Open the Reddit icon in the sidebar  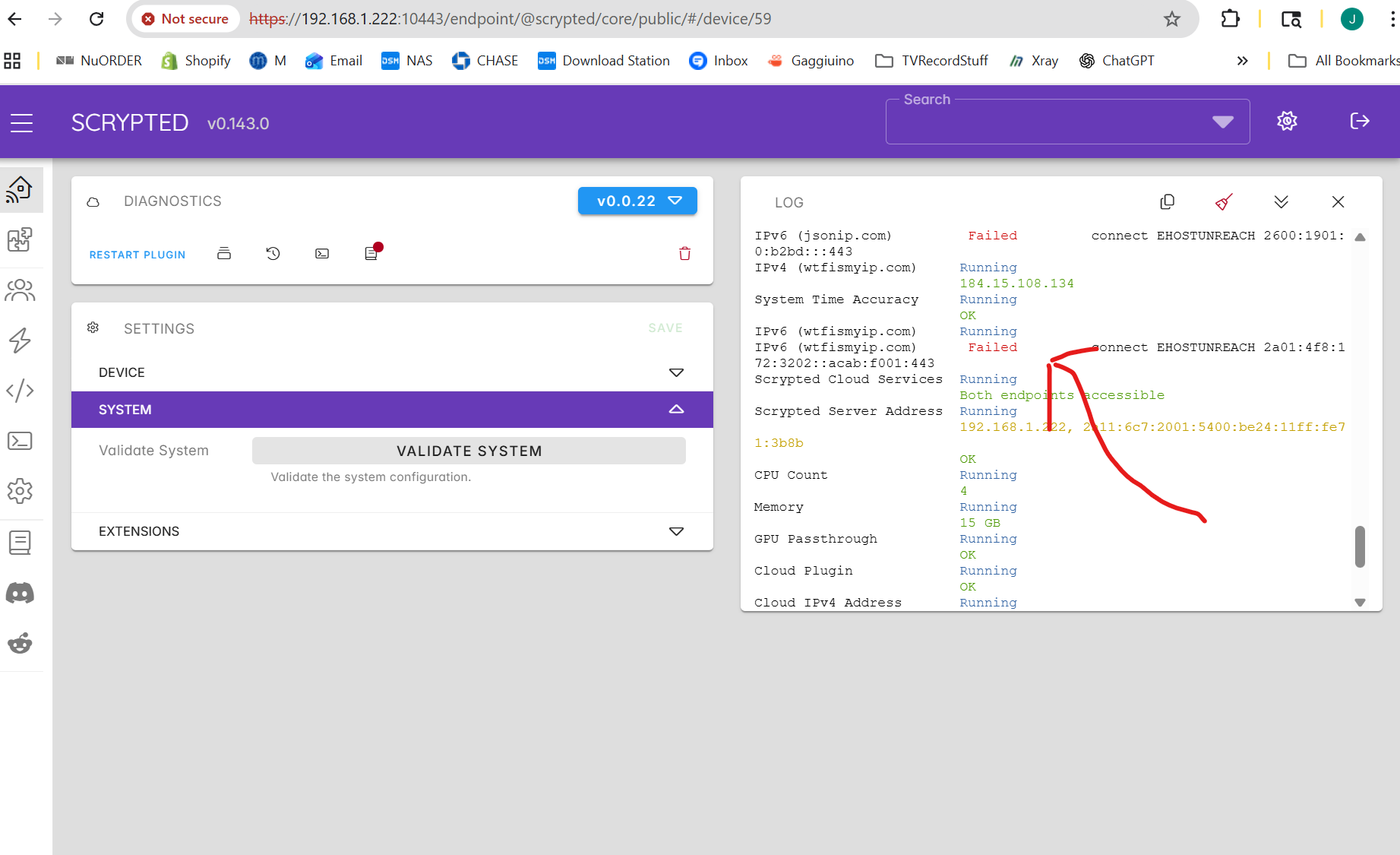[x=20, y=643]
